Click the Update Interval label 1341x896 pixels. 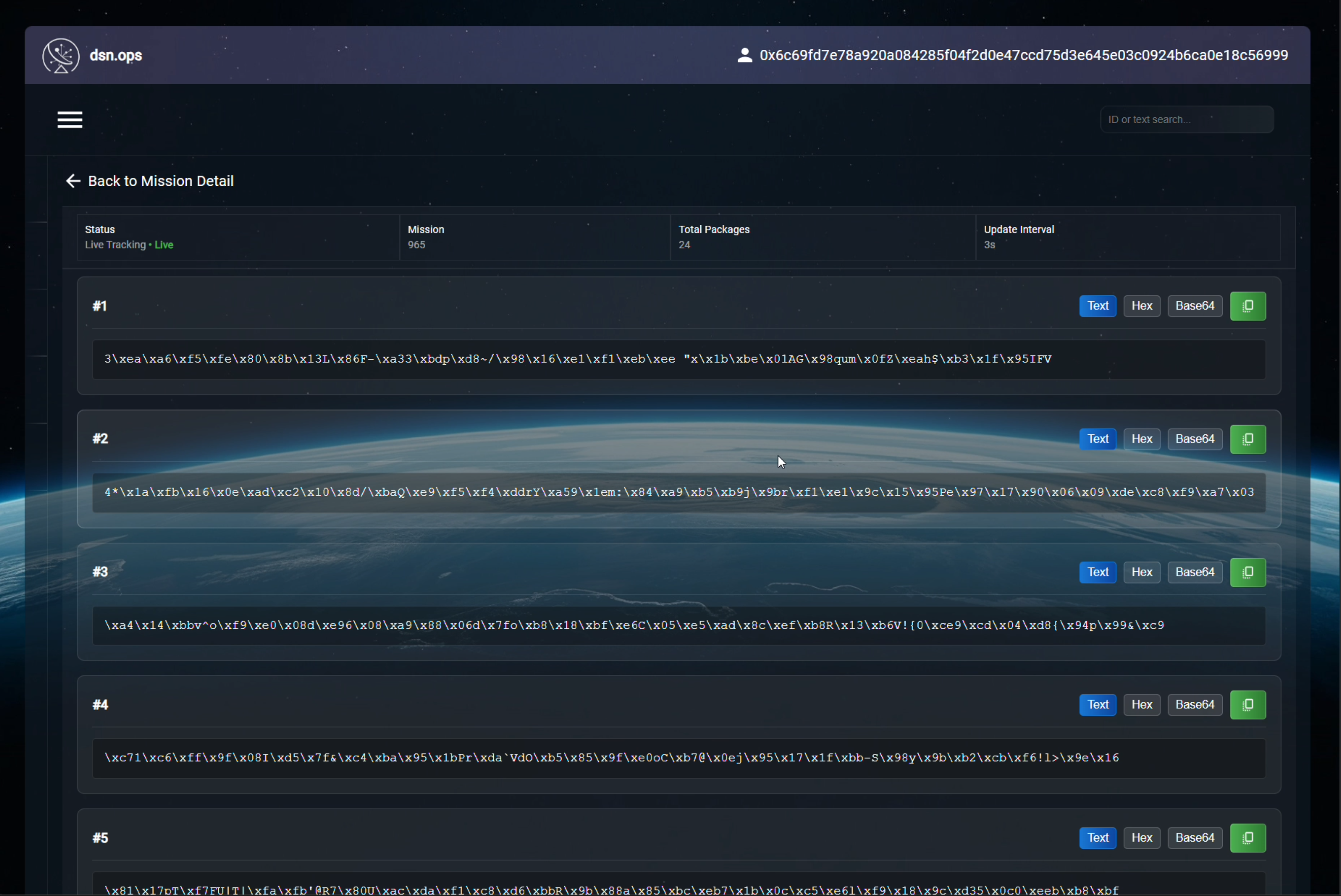click(1019, 230)
